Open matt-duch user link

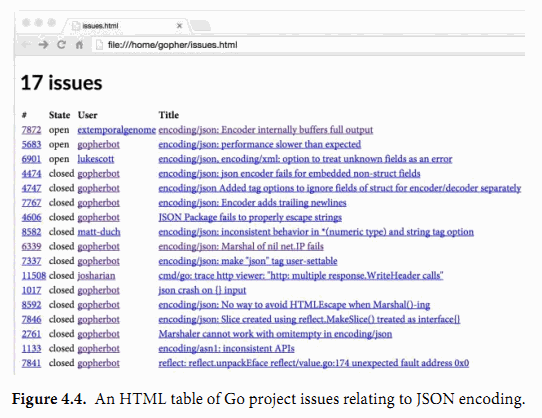(x=99, y=232)
